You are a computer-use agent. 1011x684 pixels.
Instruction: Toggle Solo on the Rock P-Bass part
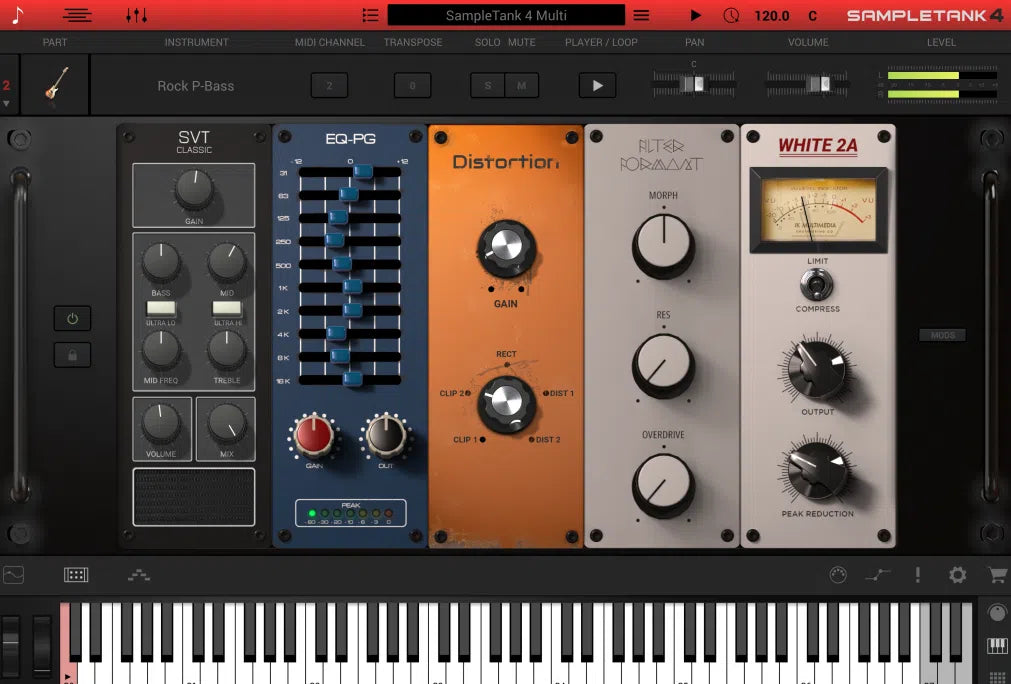[487, 86]
